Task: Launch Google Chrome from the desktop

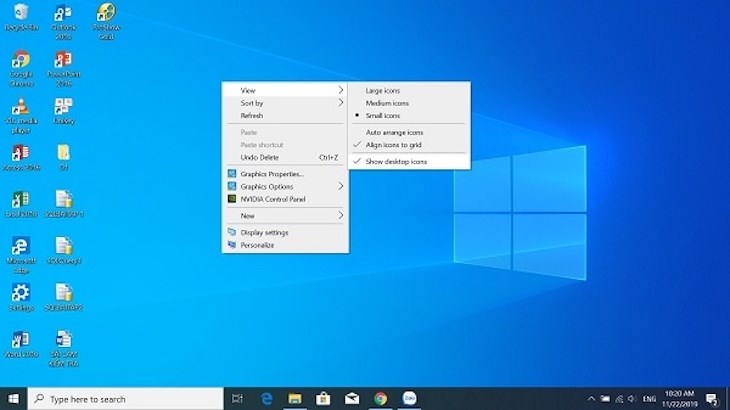Action: click(20, 61)
